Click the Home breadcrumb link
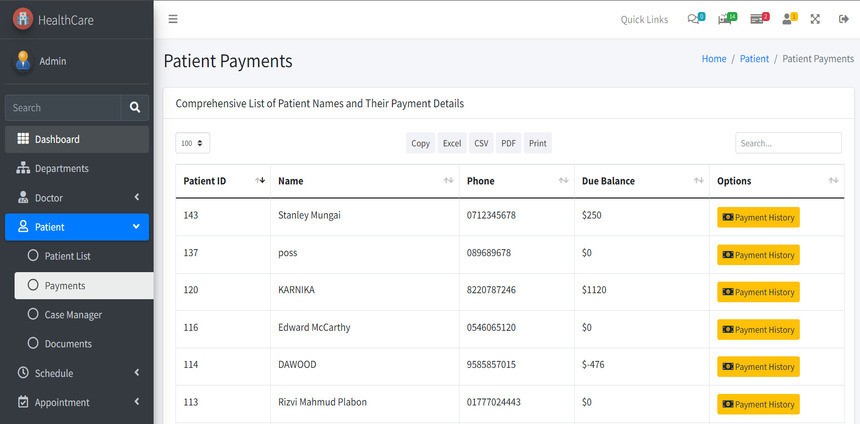860x424 pixels. [714, 59]
